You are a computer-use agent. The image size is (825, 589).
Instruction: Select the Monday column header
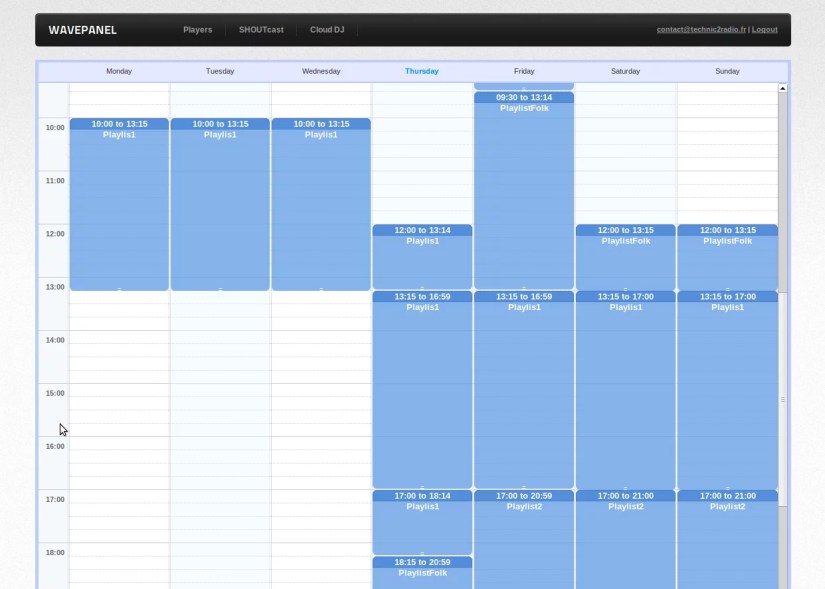[119, 71]
